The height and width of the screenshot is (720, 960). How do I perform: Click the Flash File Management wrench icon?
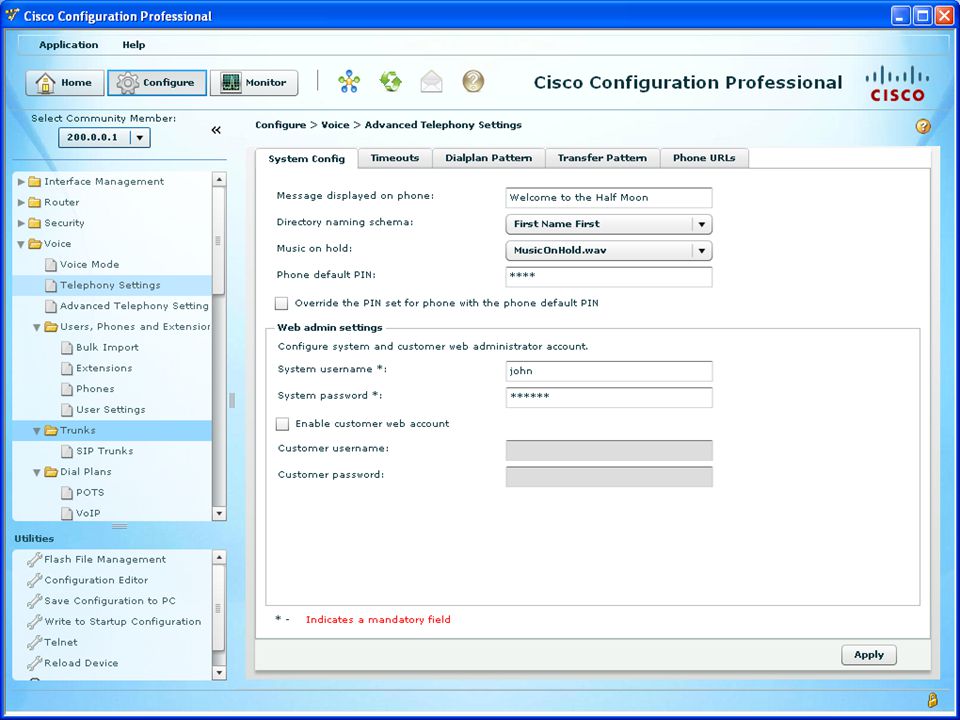click(34, 559)
